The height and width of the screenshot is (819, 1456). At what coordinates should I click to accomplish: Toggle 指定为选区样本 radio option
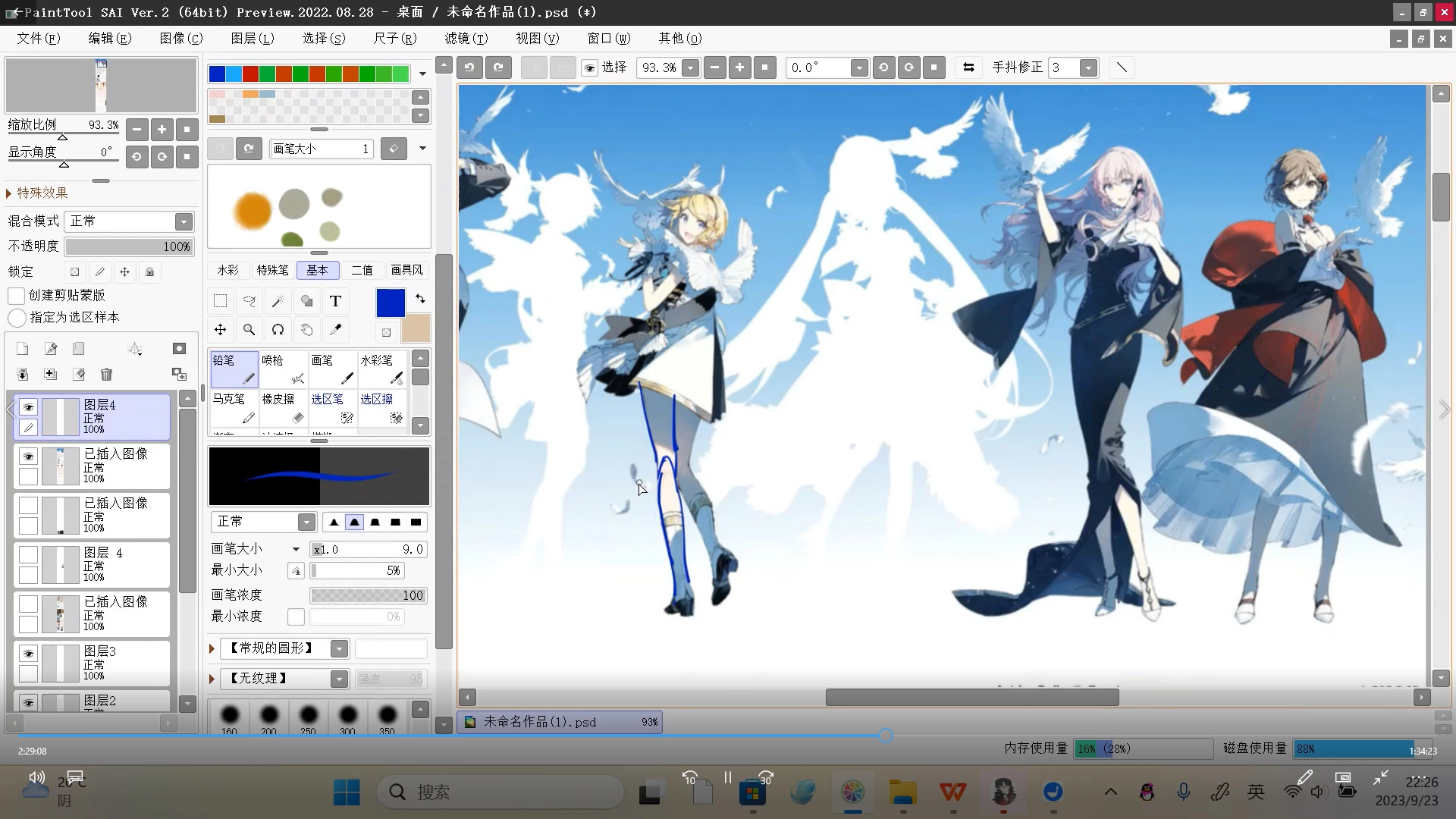[17, 318]
